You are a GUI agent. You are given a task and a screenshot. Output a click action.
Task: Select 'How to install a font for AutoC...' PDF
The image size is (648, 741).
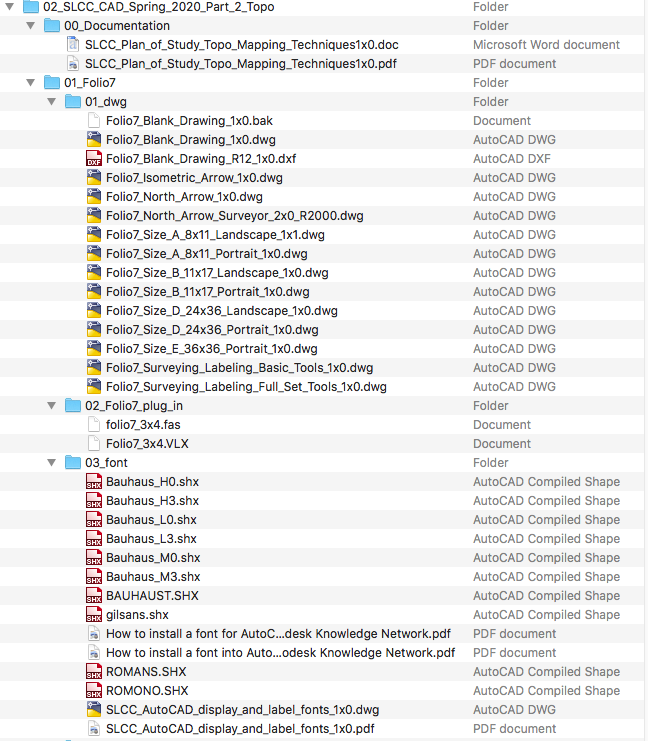click(278, 634)
